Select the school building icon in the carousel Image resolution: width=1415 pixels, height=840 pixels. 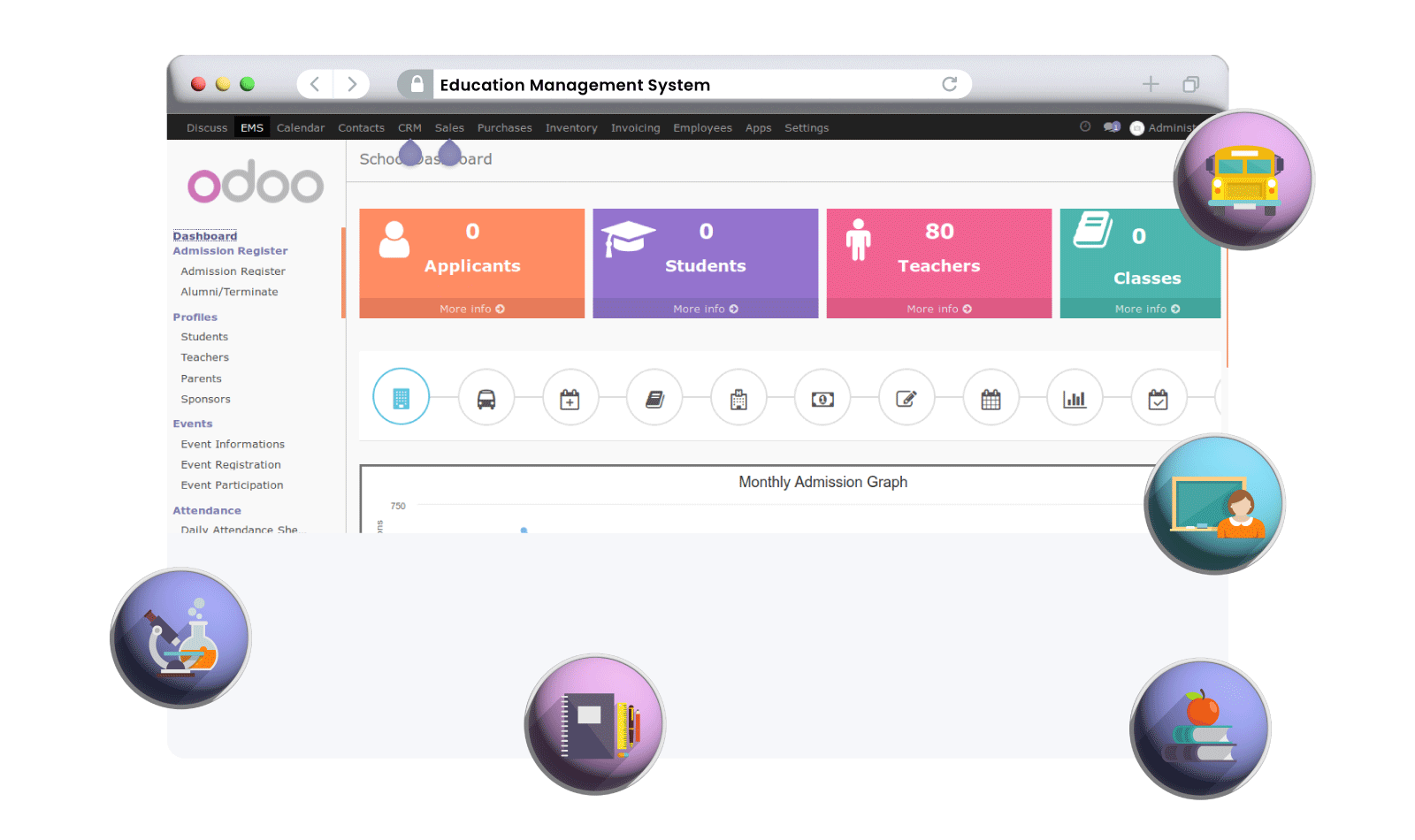coord(401,397)
